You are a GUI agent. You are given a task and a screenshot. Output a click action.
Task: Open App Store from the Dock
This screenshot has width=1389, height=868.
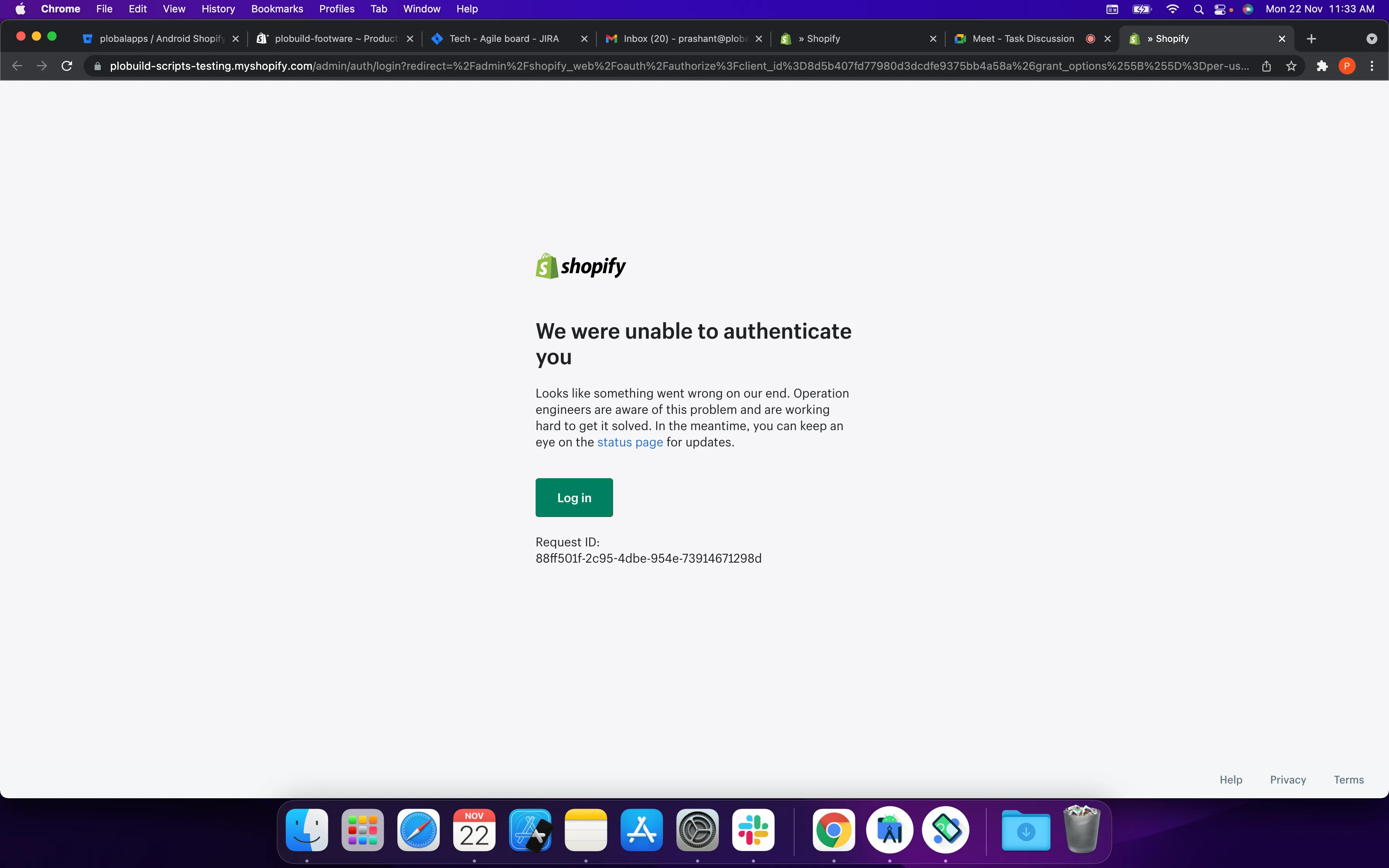[642, 830]
